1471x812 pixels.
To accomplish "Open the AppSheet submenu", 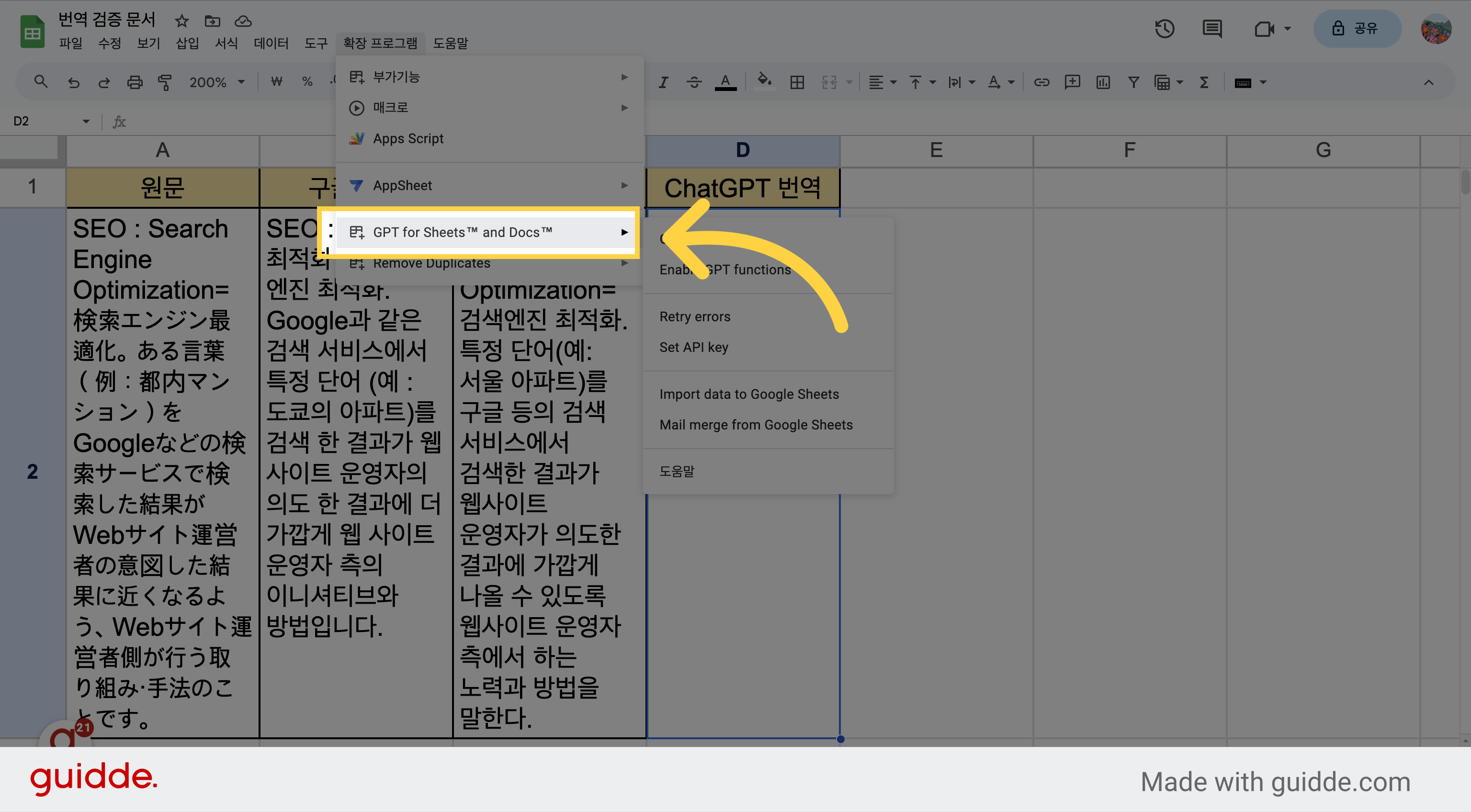I will tap(490, 185).
